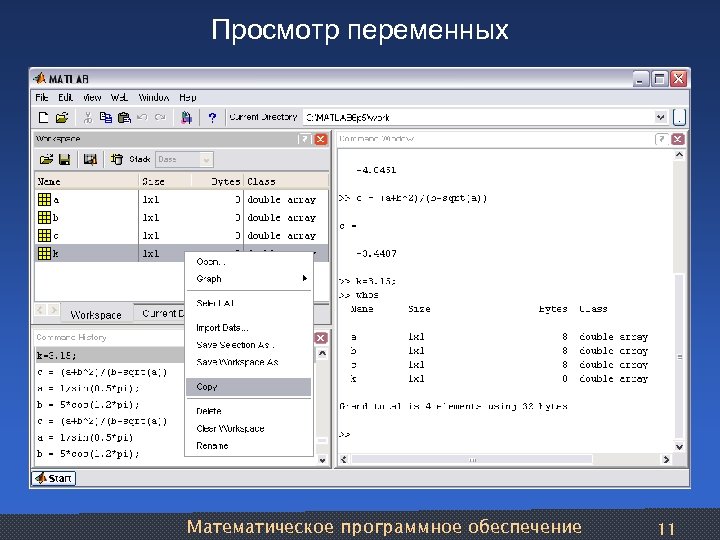Open Simulink library icon in toolbar
The image size is (720, 540).
pos(186,118)
